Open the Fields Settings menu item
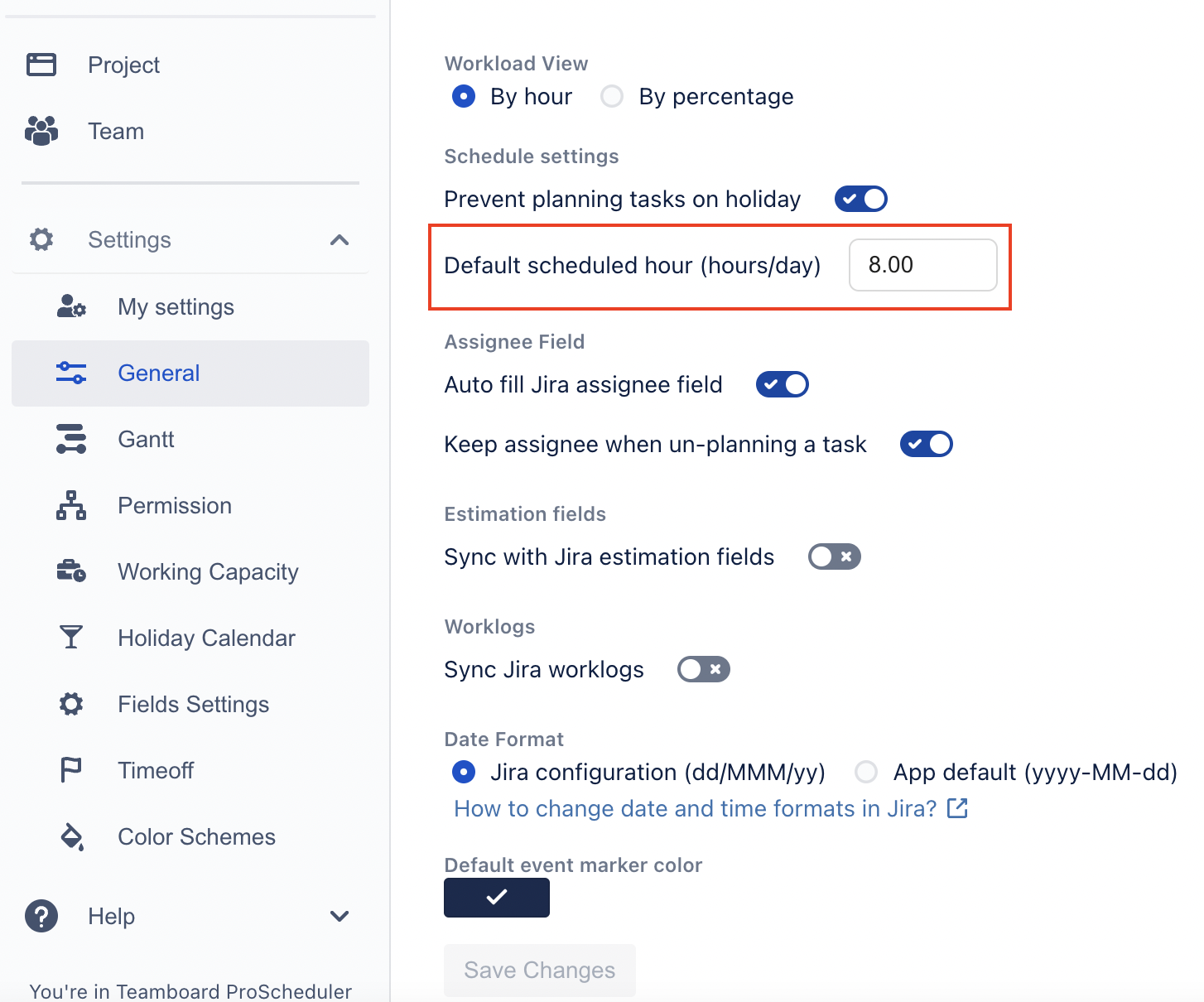 point(193,704)
